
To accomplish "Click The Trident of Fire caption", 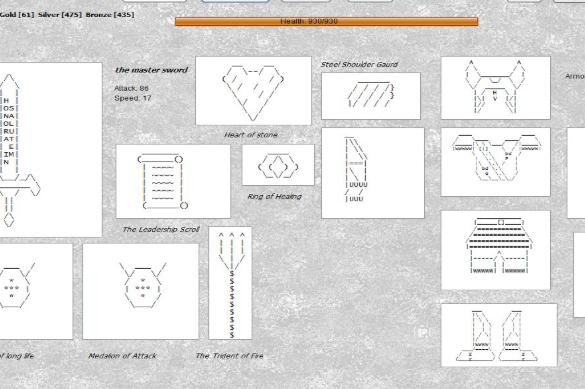I will coord(229,355).
